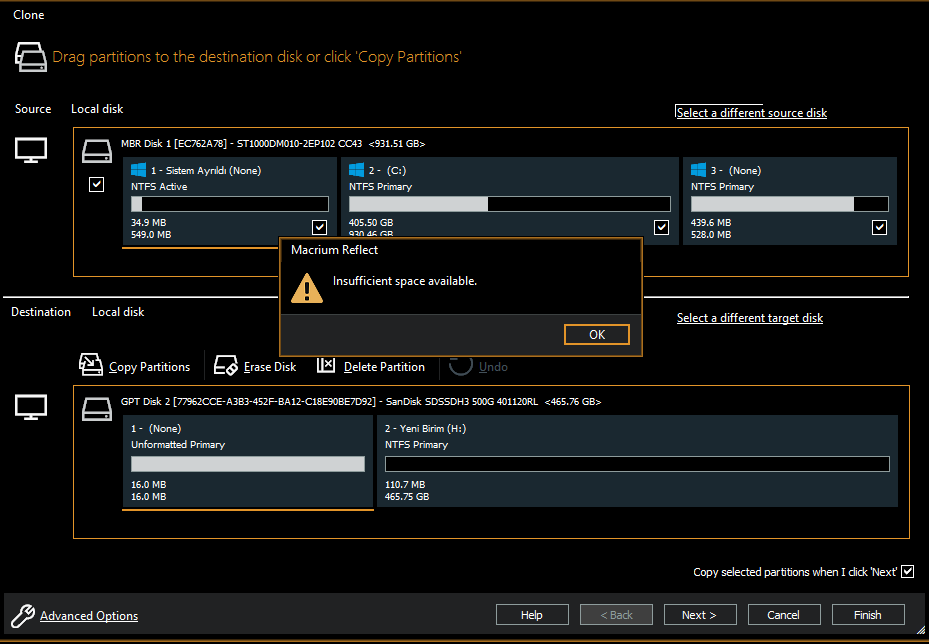
Task: Open Advanced Options wrench icon
Action: click(23, 616)
